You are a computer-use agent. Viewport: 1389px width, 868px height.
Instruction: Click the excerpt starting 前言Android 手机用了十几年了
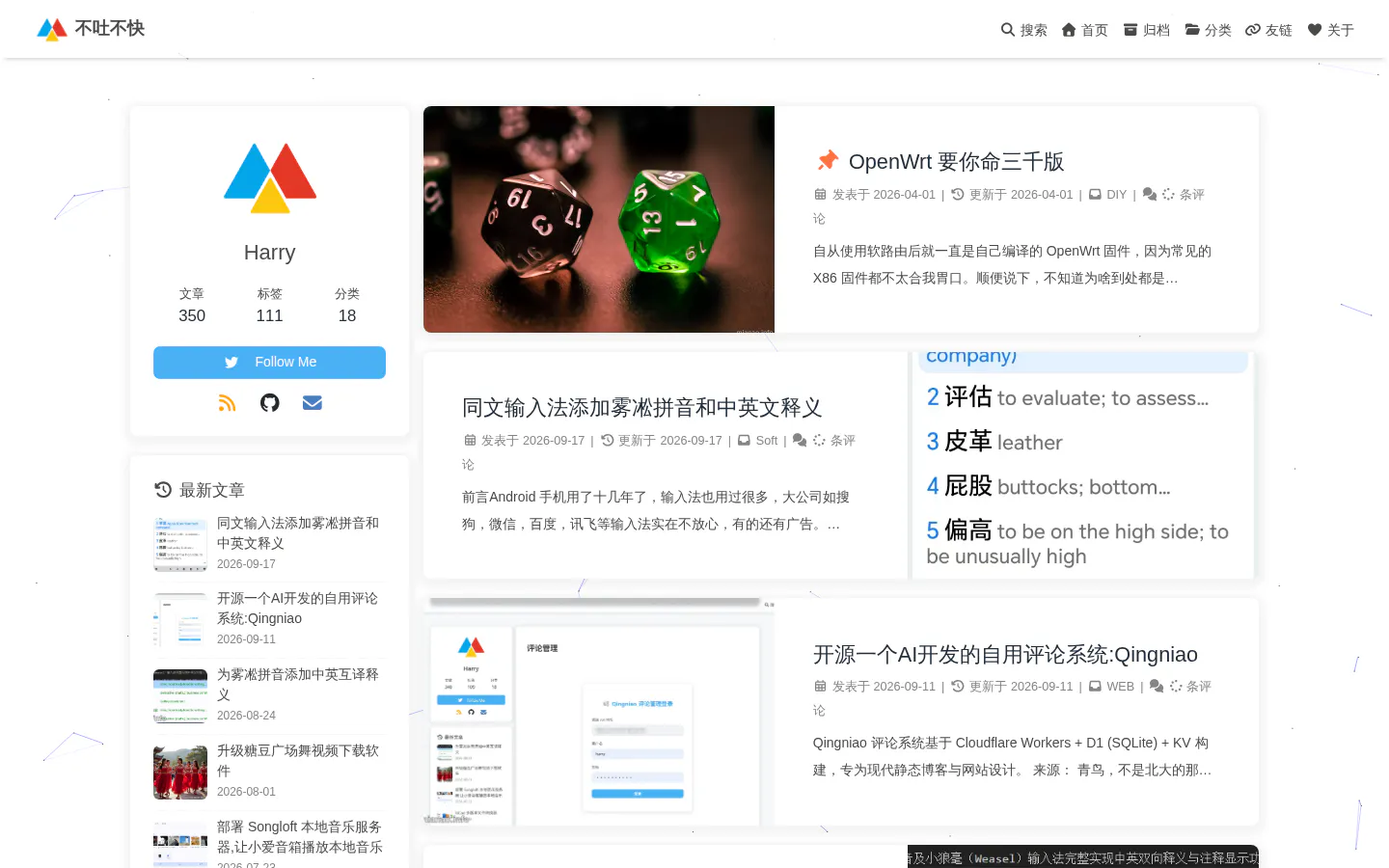[x=656, y=511]
